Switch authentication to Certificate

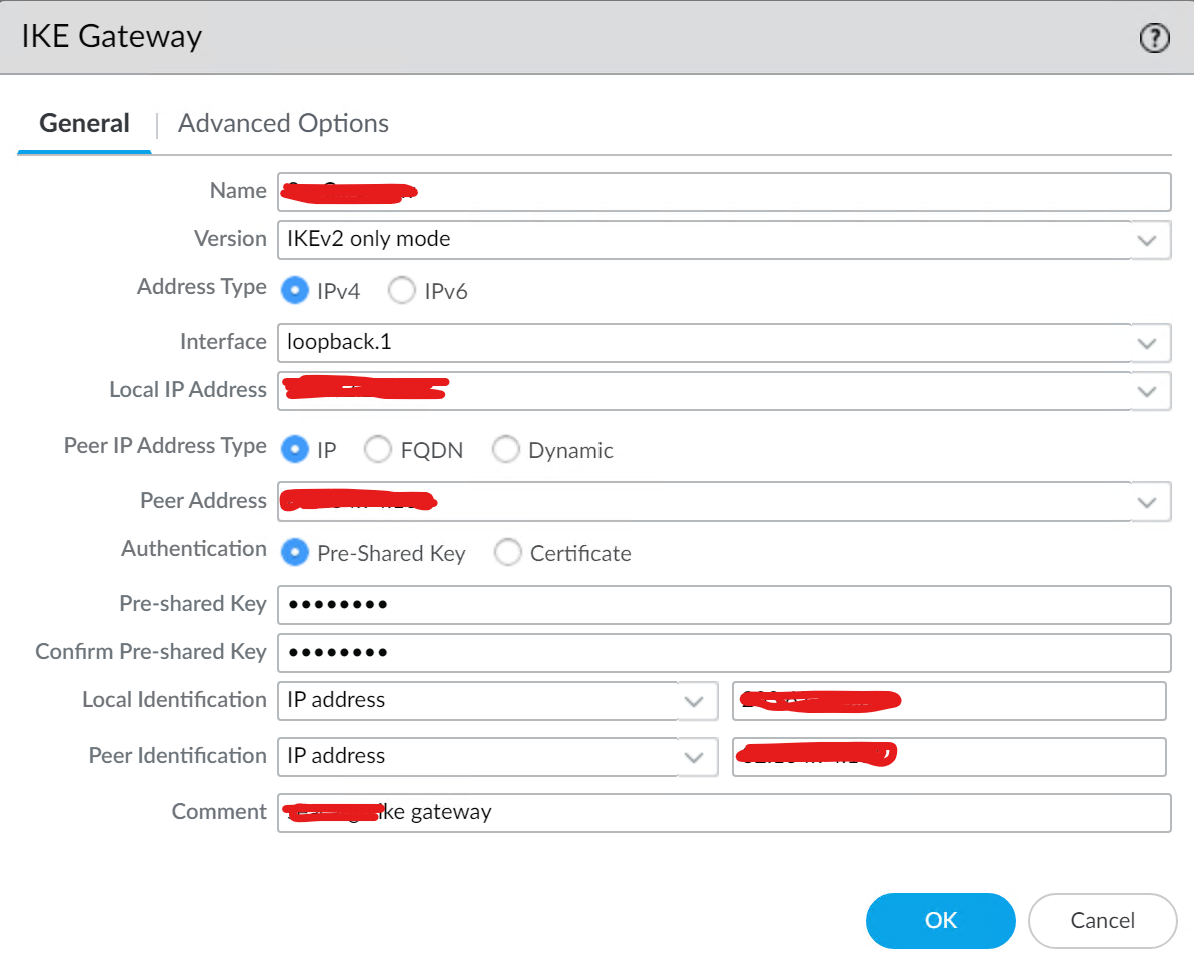tap(508, 552)
